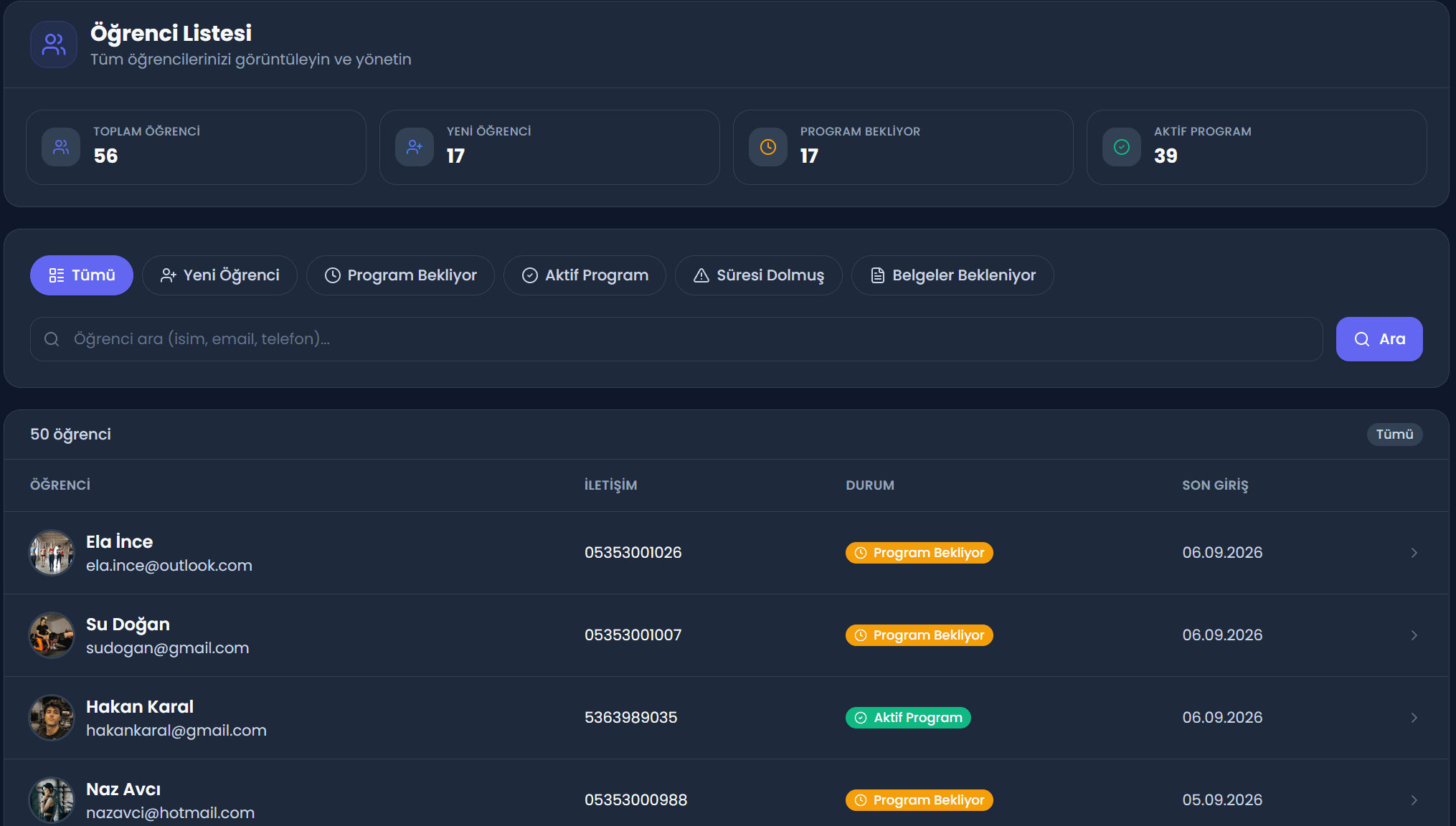Click Su Doğan's Program Bekliyor status badge
The height and width of the screenshot is (826, 1456).
tap(920, 635)
